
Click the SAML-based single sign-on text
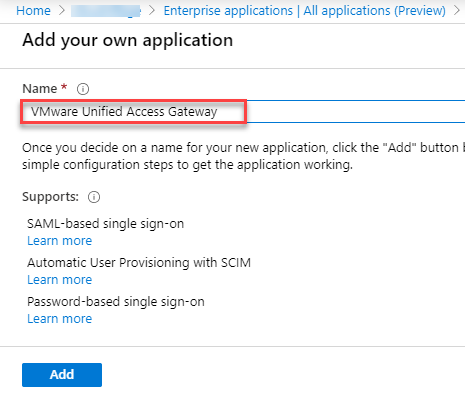[x=105, y=224]
